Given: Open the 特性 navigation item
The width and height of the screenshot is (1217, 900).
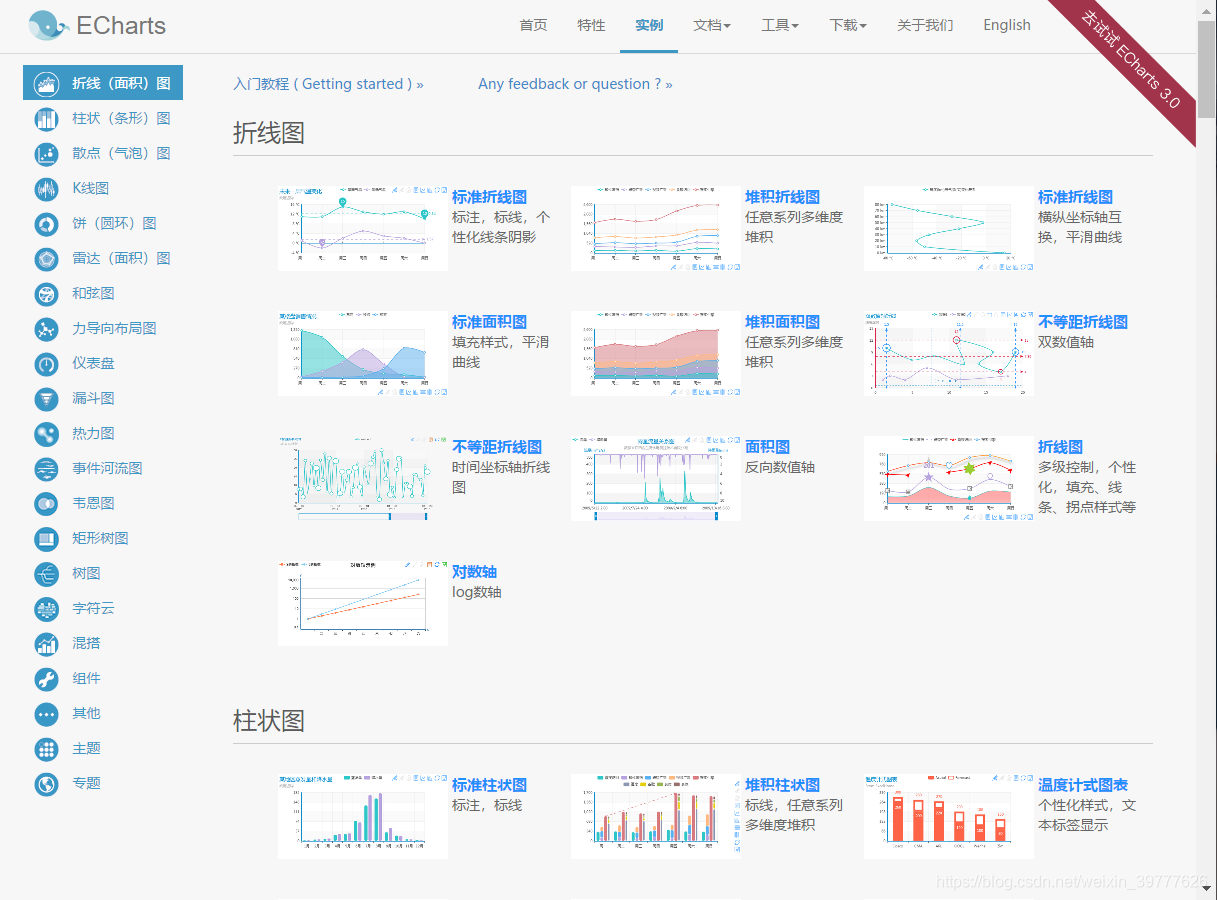Looking at the screenshot, I should tap(591, 25).
